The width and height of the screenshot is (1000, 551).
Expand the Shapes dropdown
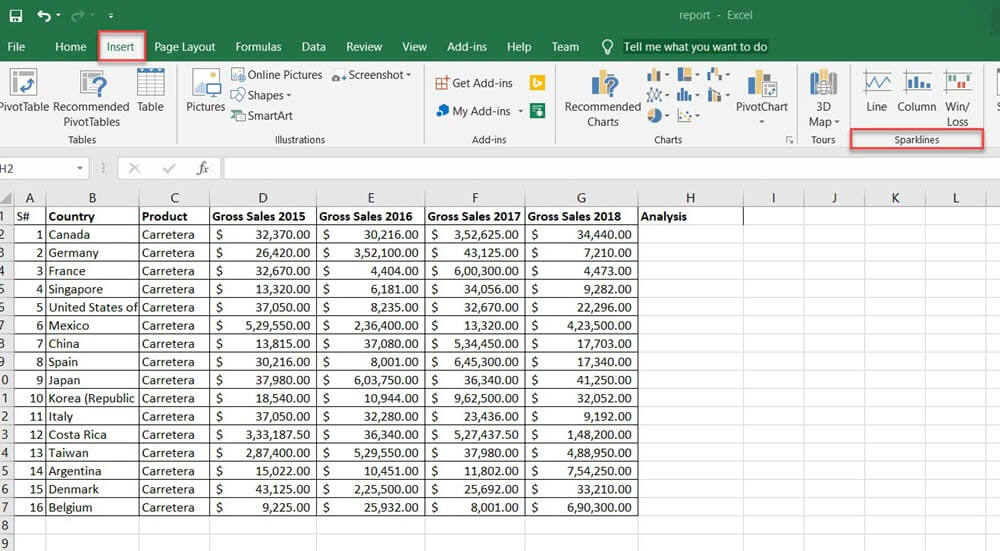tap(264, 95)
